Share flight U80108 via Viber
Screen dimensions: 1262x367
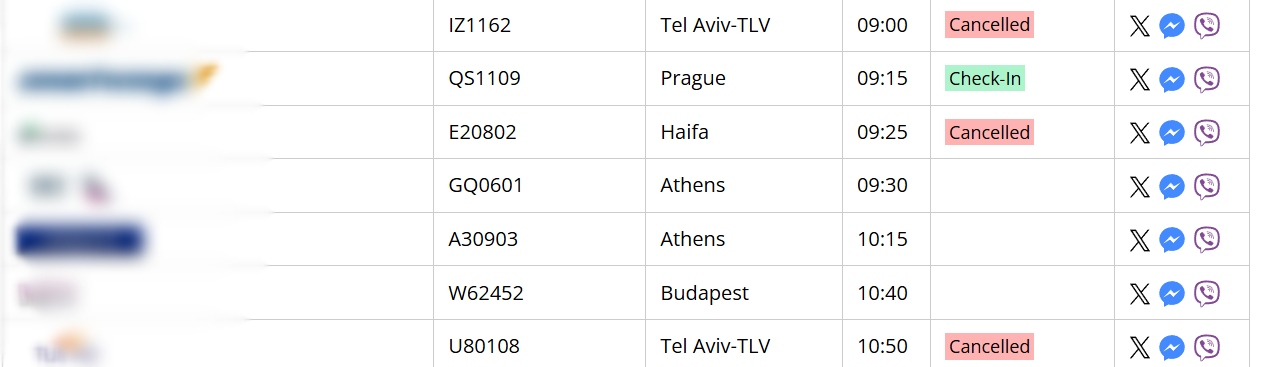pyautogui.click(x=1207, y=347)
